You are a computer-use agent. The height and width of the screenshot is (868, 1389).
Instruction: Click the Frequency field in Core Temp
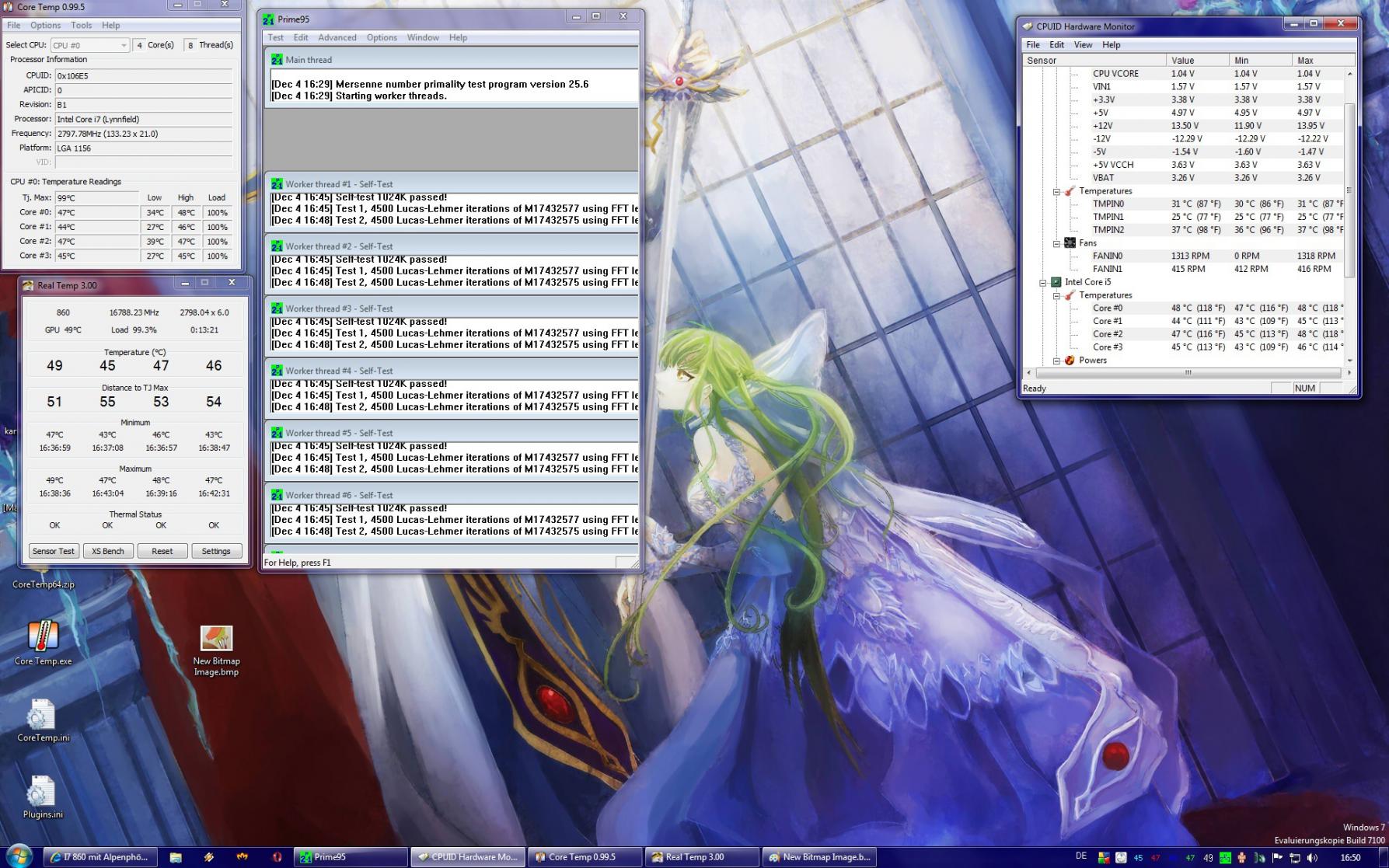[x=143, y=134]
